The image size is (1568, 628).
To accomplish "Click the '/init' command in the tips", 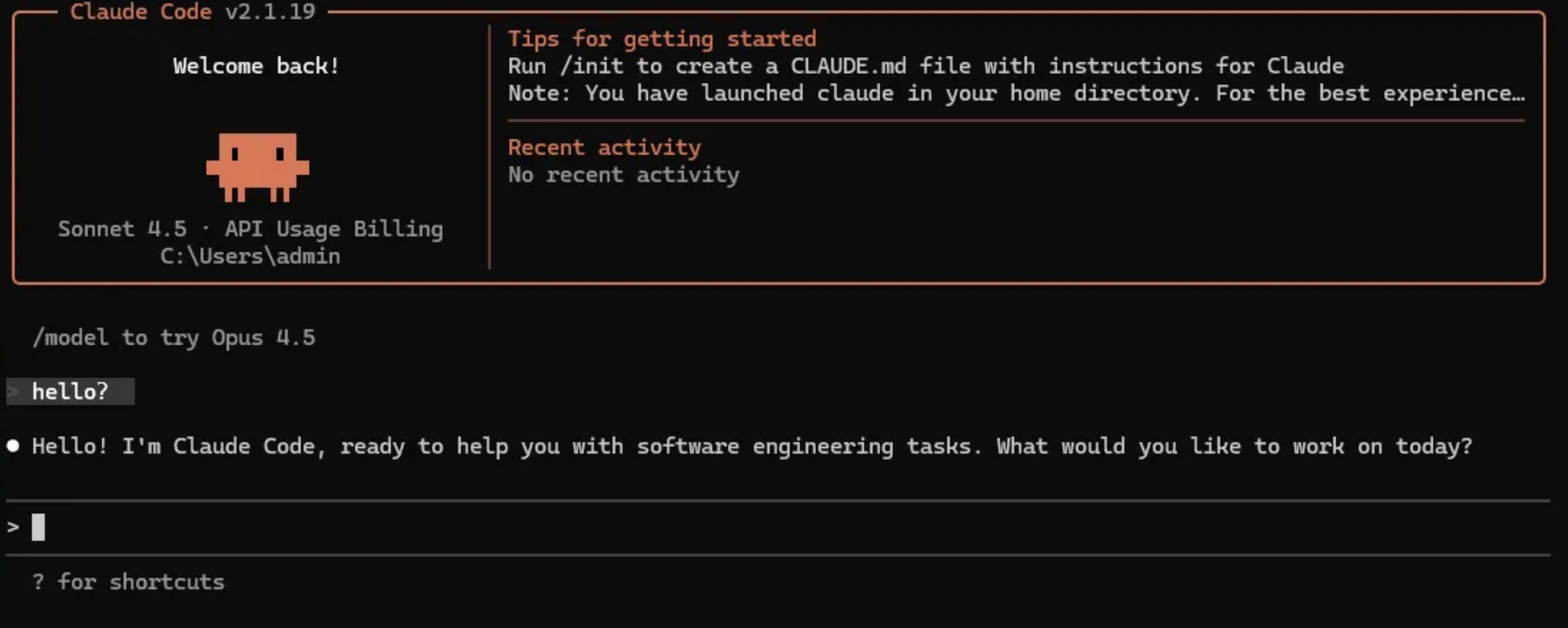I will (591, 66).
